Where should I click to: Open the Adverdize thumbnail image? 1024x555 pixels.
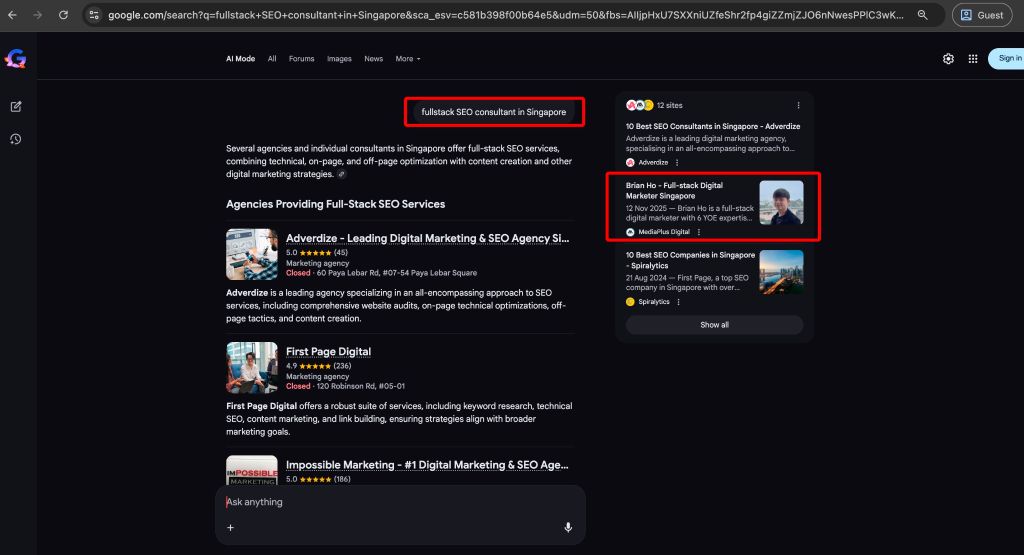251,254
